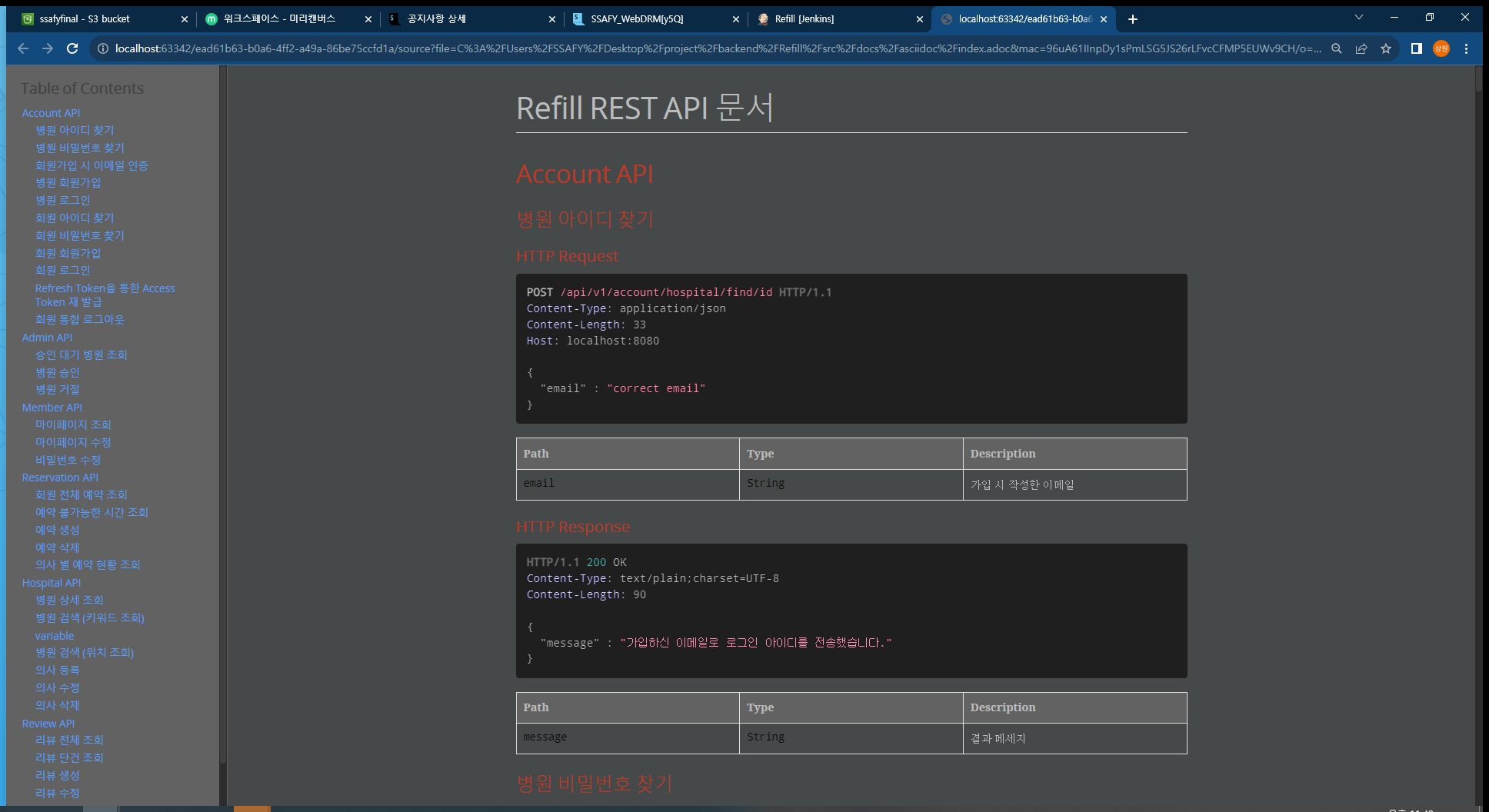Open 회원 통합 로그아웃 contents link
1489x812 pixels.
79,319
